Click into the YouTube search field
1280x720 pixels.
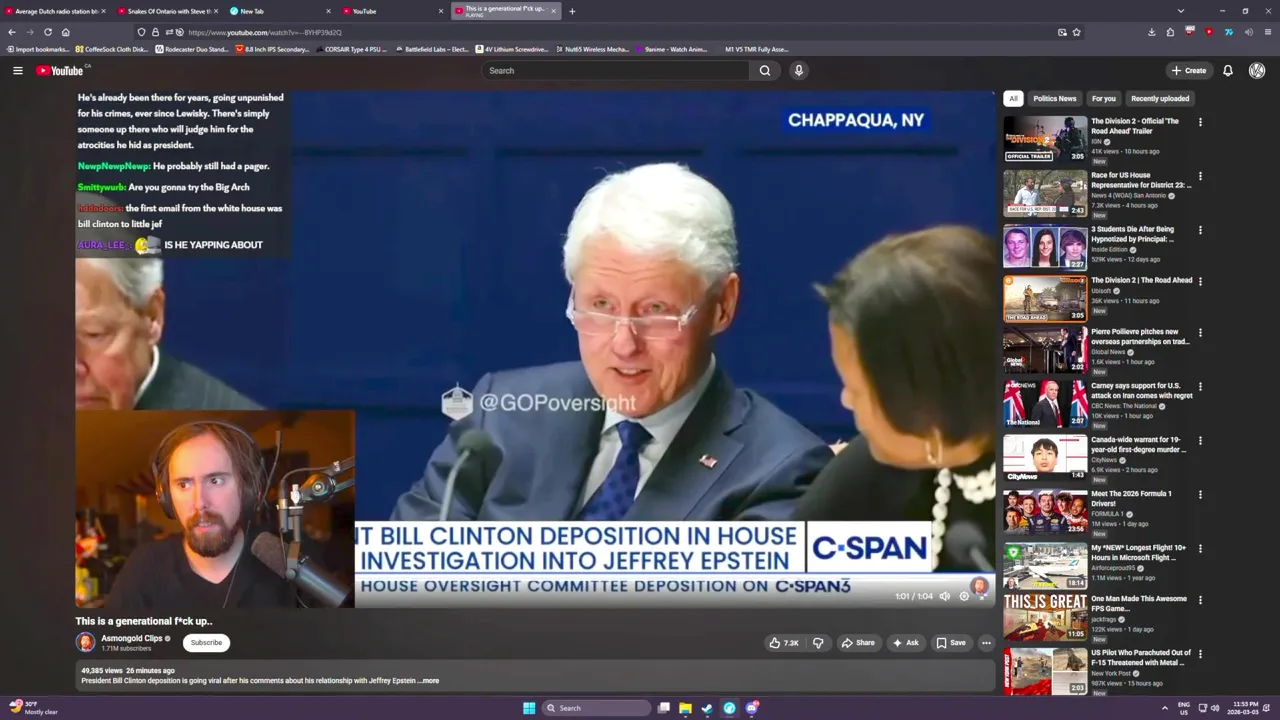tap(615, 70)
